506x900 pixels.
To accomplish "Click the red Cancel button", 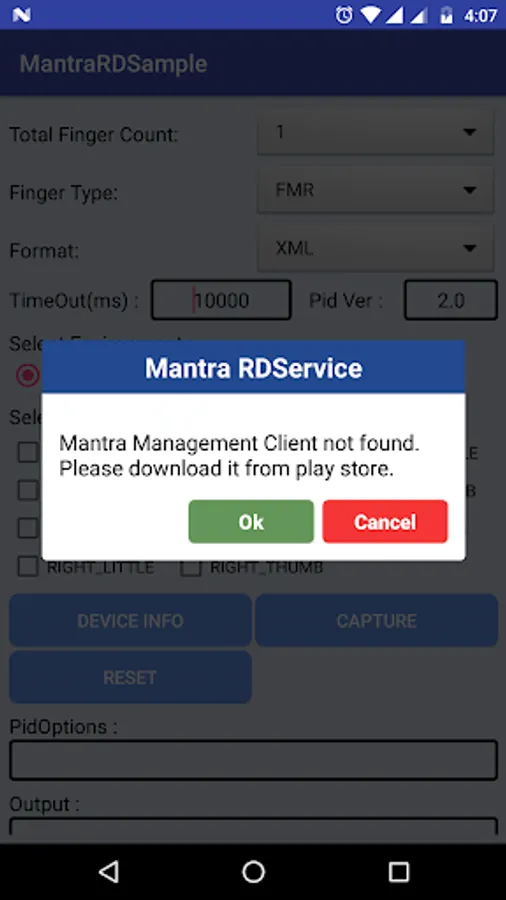I will tap(385, 521).
